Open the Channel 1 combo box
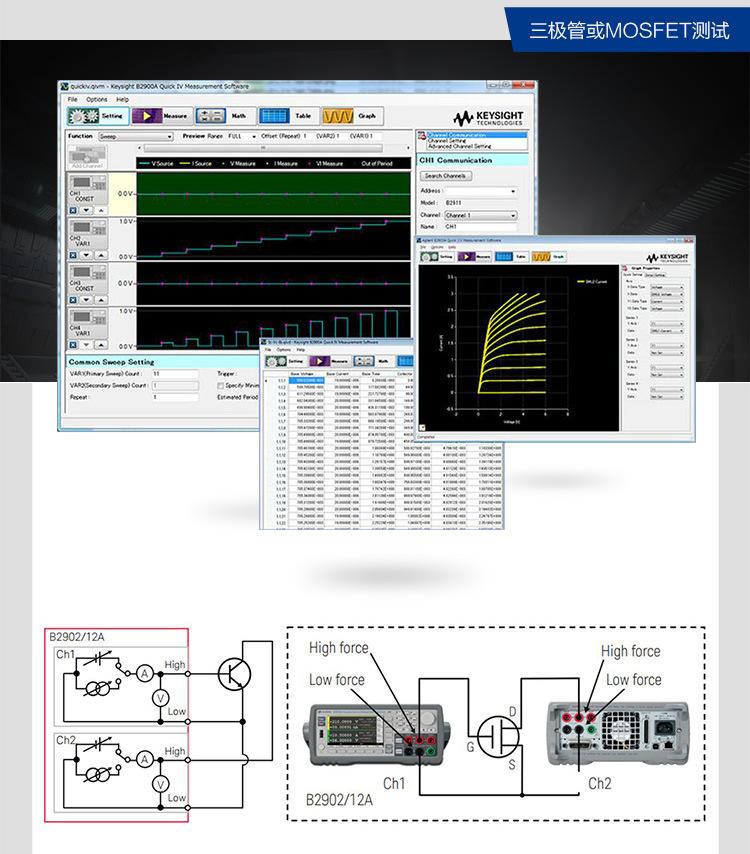The height and width of the screenshot is (854, 750). tap(480, 215)
